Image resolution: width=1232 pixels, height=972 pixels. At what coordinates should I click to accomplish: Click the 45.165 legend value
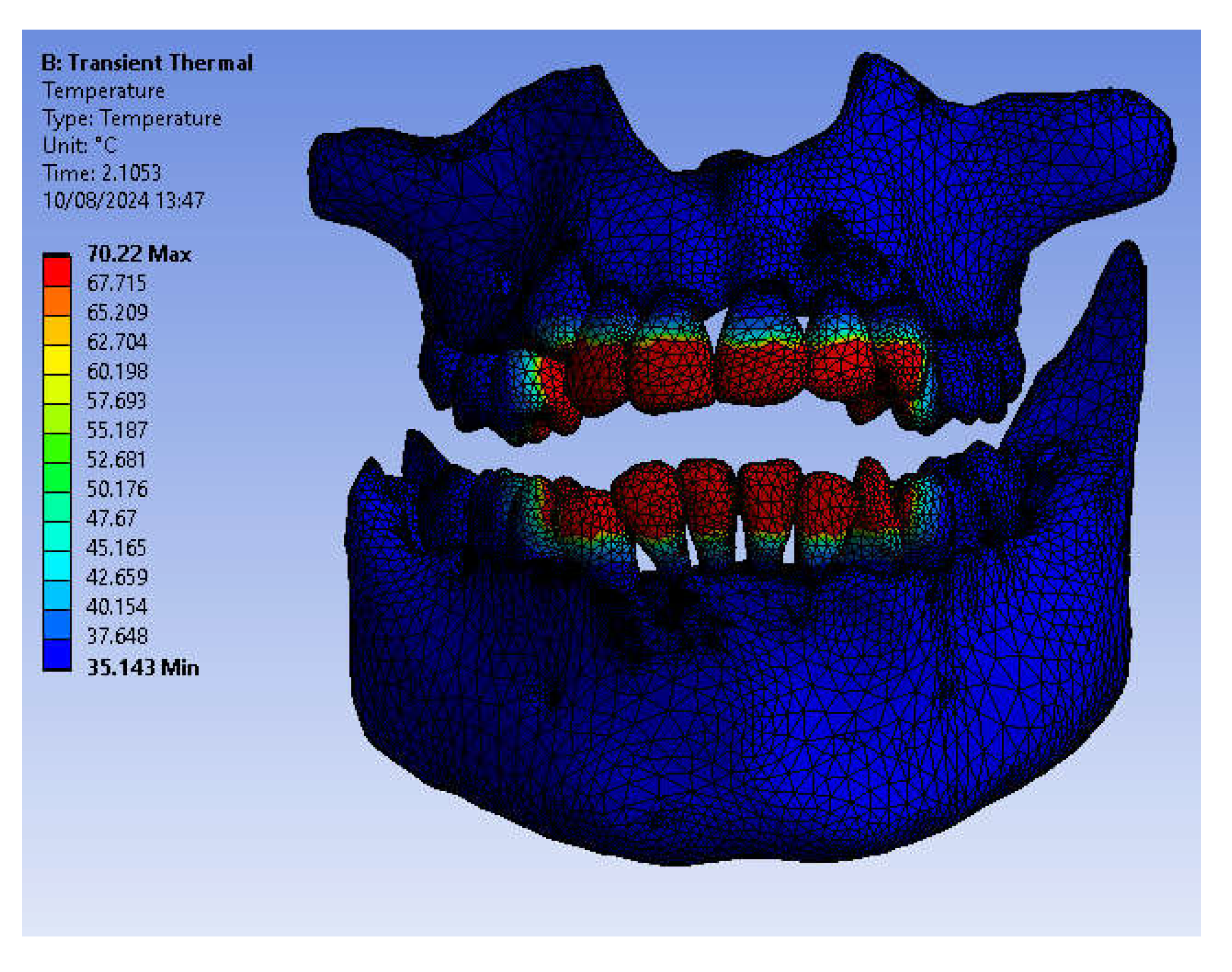point(116,548)
